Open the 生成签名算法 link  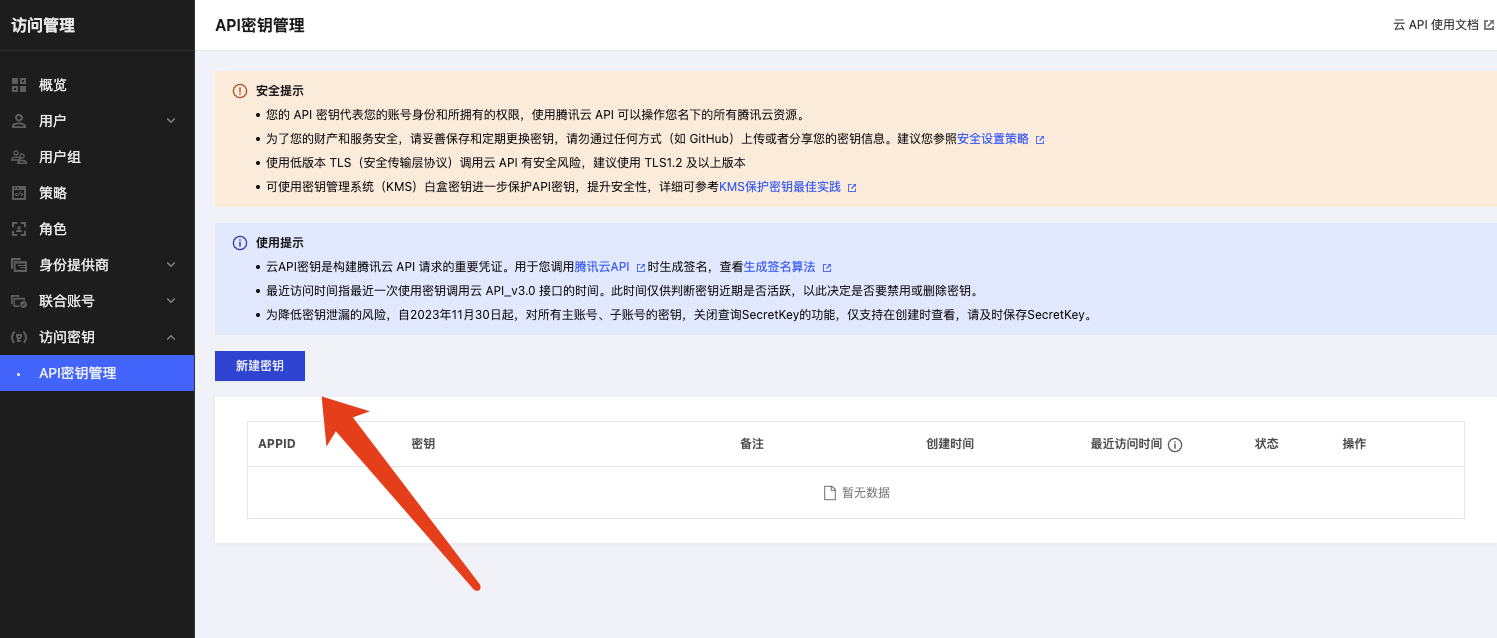(780, 267)
